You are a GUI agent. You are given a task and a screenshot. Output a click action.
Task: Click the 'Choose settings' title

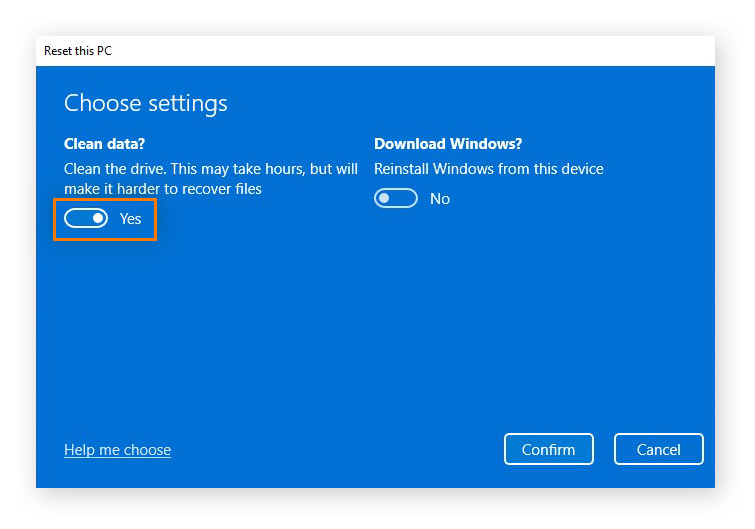146,103
